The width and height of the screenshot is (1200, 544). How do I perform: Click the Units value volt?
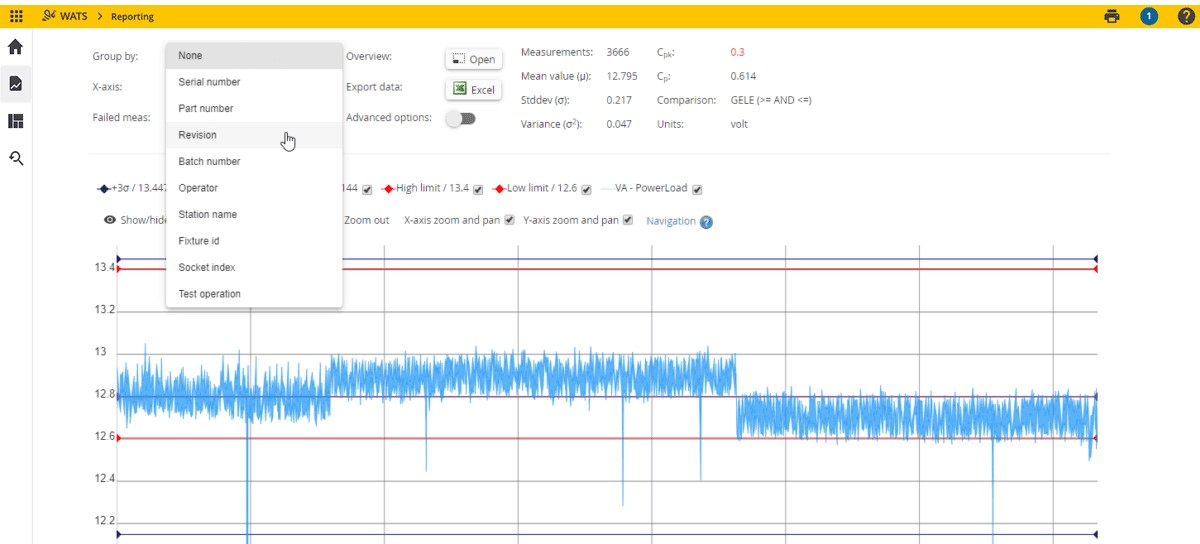point(739,124)
